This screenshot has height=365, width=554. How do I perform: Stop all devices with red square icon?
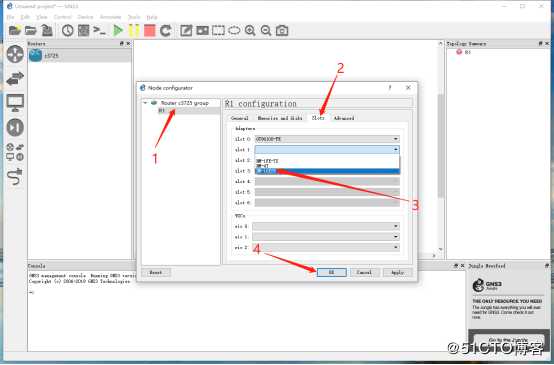pyautogui.click(x=149, y=31)
